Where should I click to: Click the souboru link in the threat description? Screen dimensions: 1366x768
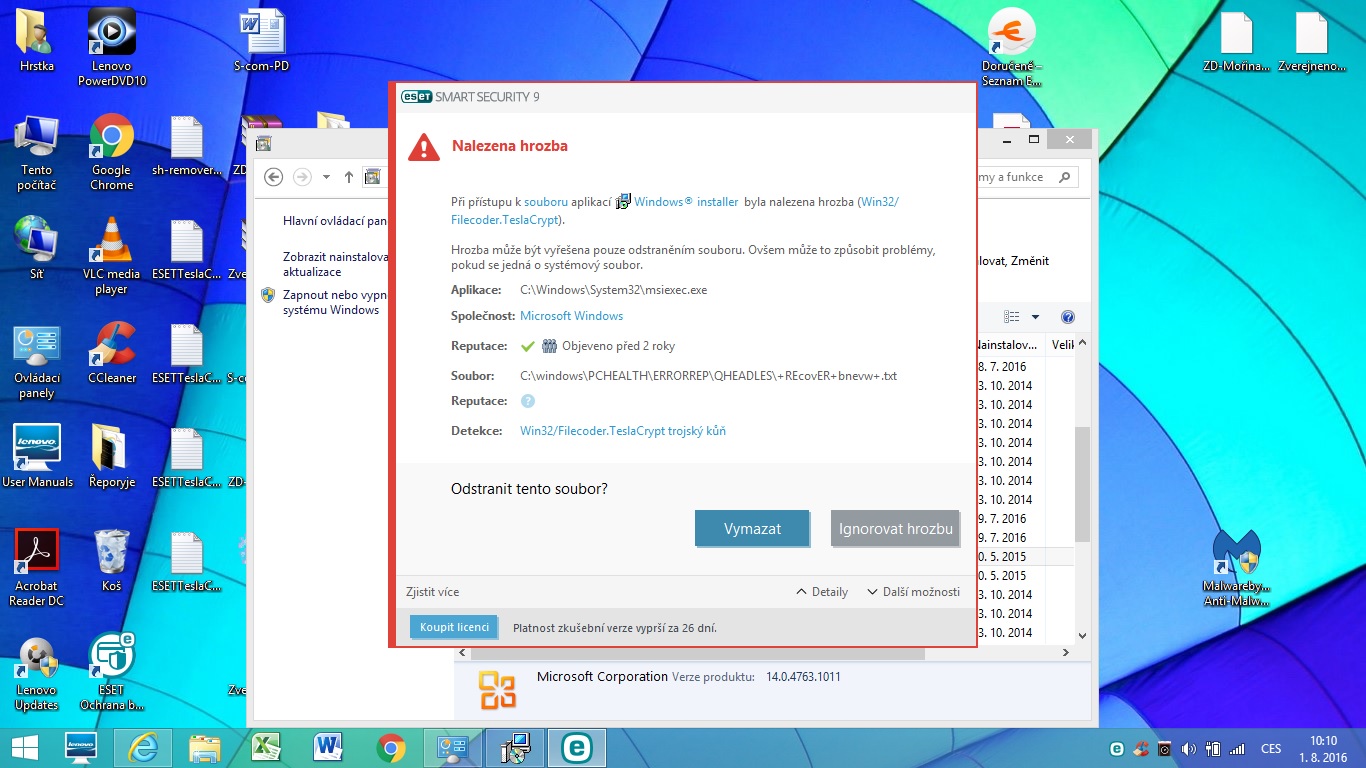[x=546, y=202]
